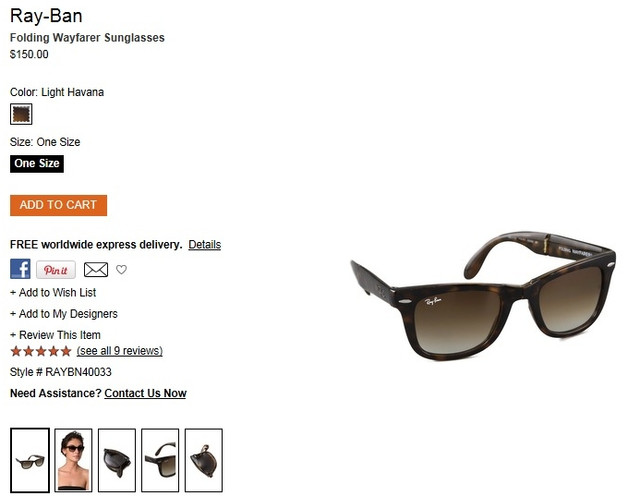This screenshot has height=496, width=640.
Task: Email this product via envelope icon
Action: click(x=96, y=269)
